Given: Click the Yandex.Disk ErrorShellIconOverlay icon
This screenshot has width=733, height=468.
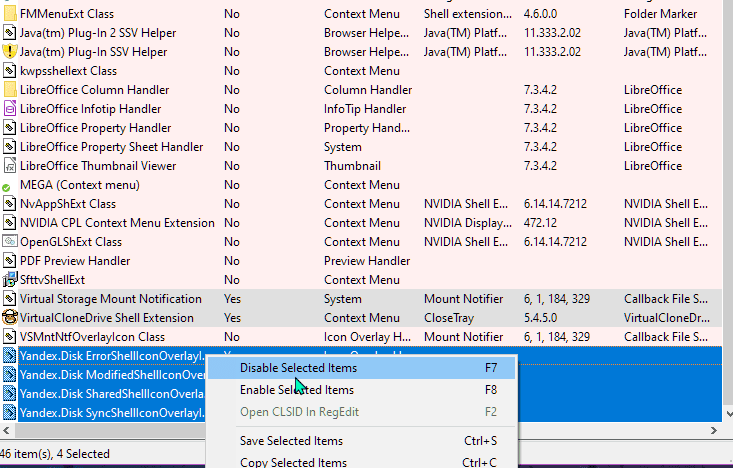Looking at the screenshot, I should tap(9, 356).
